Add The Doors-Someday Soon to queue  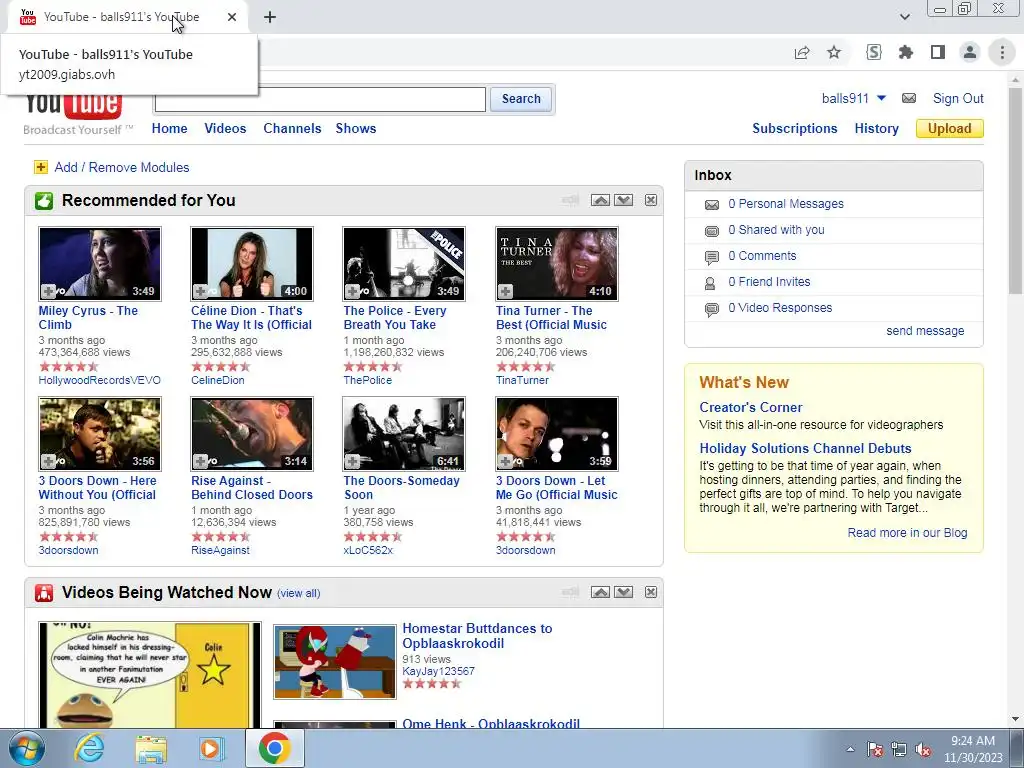(x=353, y=461)
